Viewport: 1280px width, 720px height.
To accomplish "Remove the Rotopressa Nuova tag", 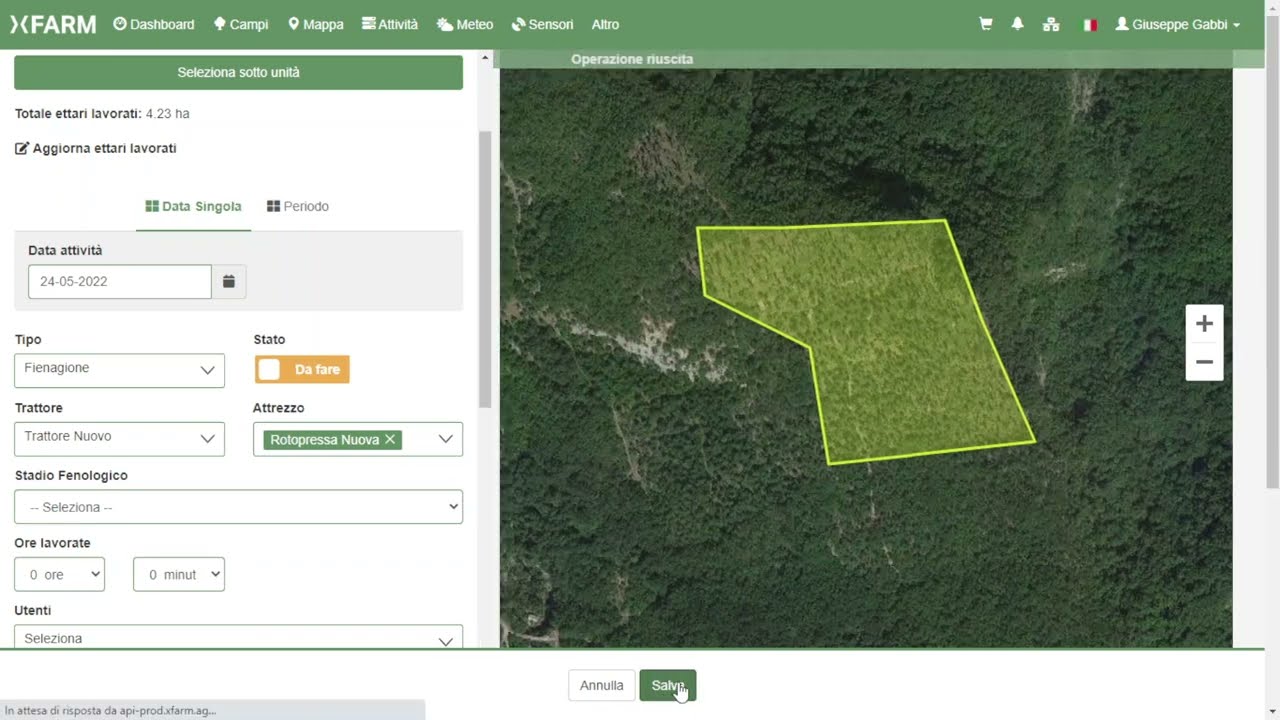I will 390,439.
